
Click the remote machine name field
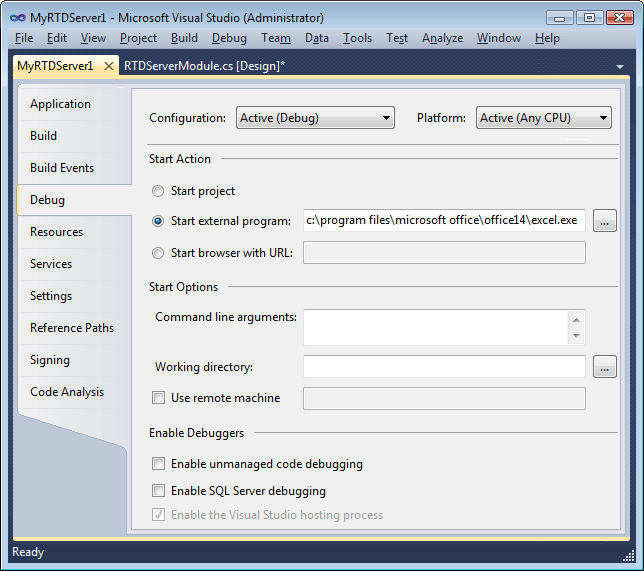pos(444,398)
